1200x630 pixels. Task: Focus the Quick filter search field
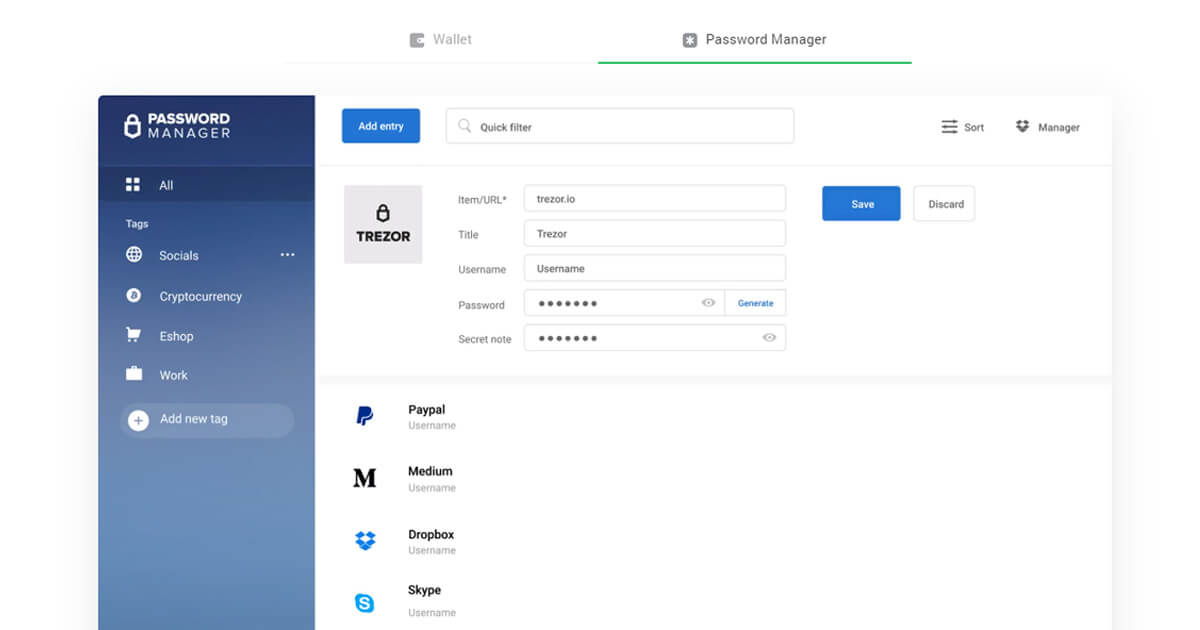(x=620, y=126)
